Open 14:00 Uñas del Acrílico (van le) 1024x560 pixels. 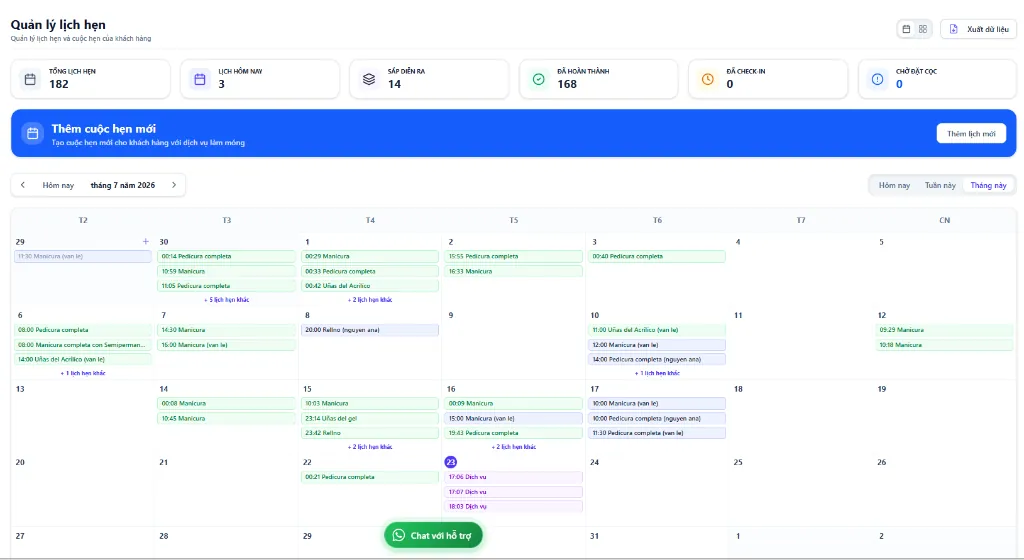coord(83,359)
